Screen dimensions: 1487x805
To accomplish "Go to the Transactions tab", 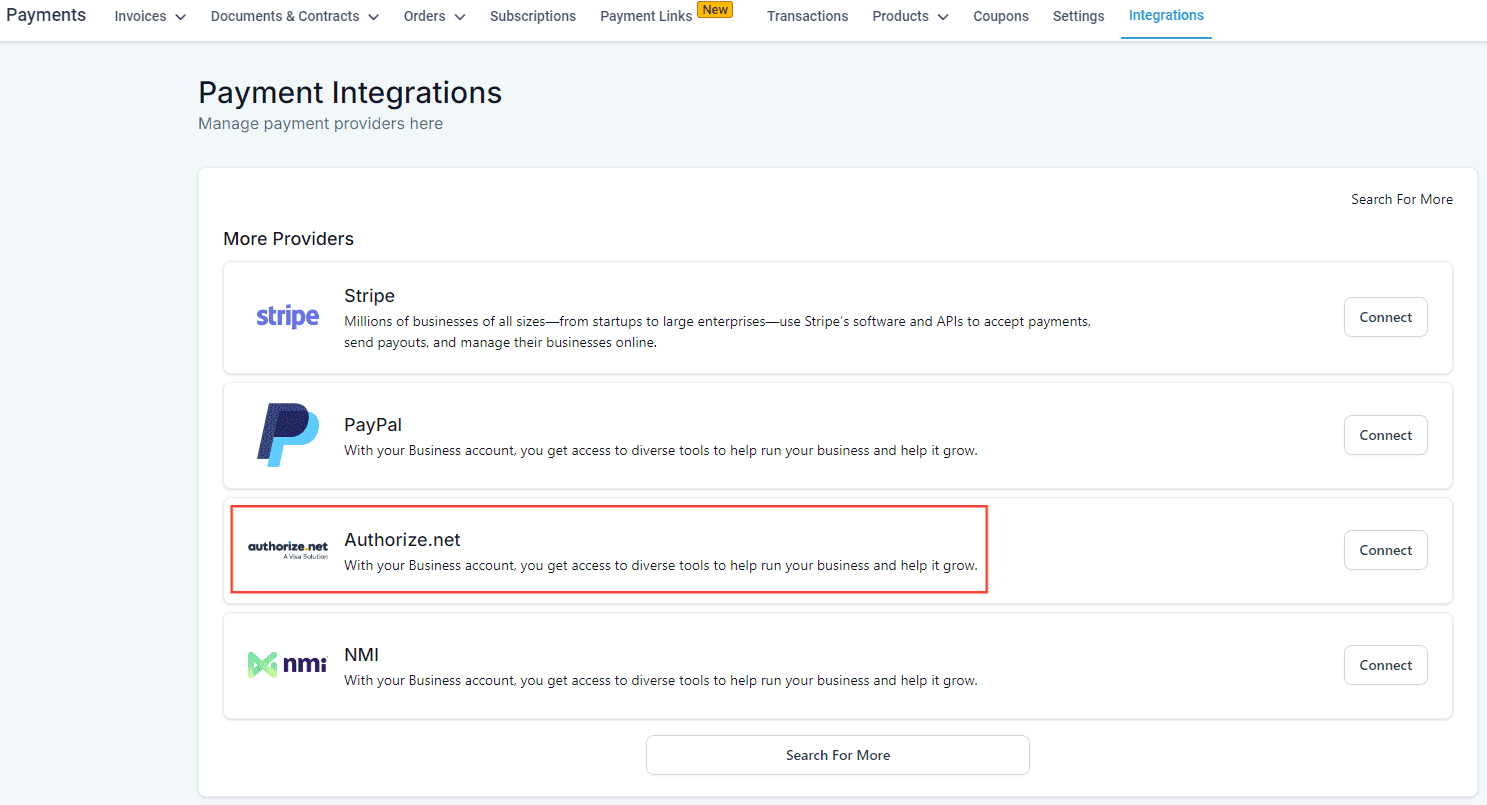I will click(x=807, y=16).
